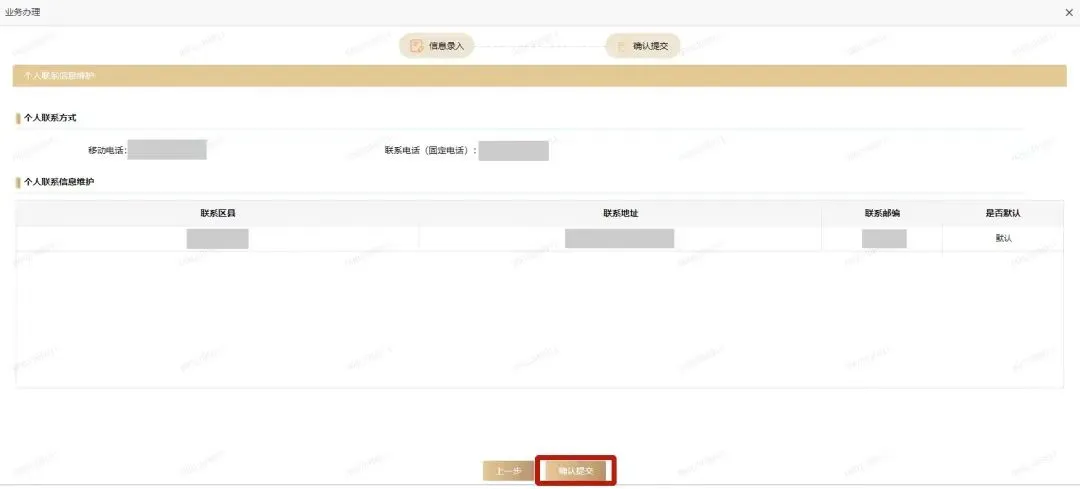
Task: Click the 联系区县 column header
Action: click(x=218, y=214)
